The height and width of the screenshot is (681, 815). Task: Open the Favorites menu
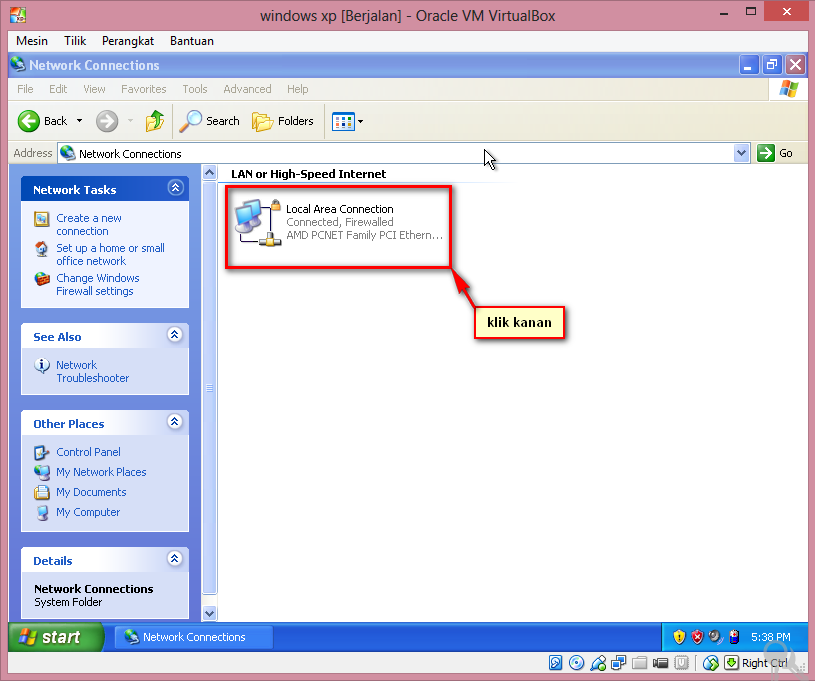(x=143, y=89)
